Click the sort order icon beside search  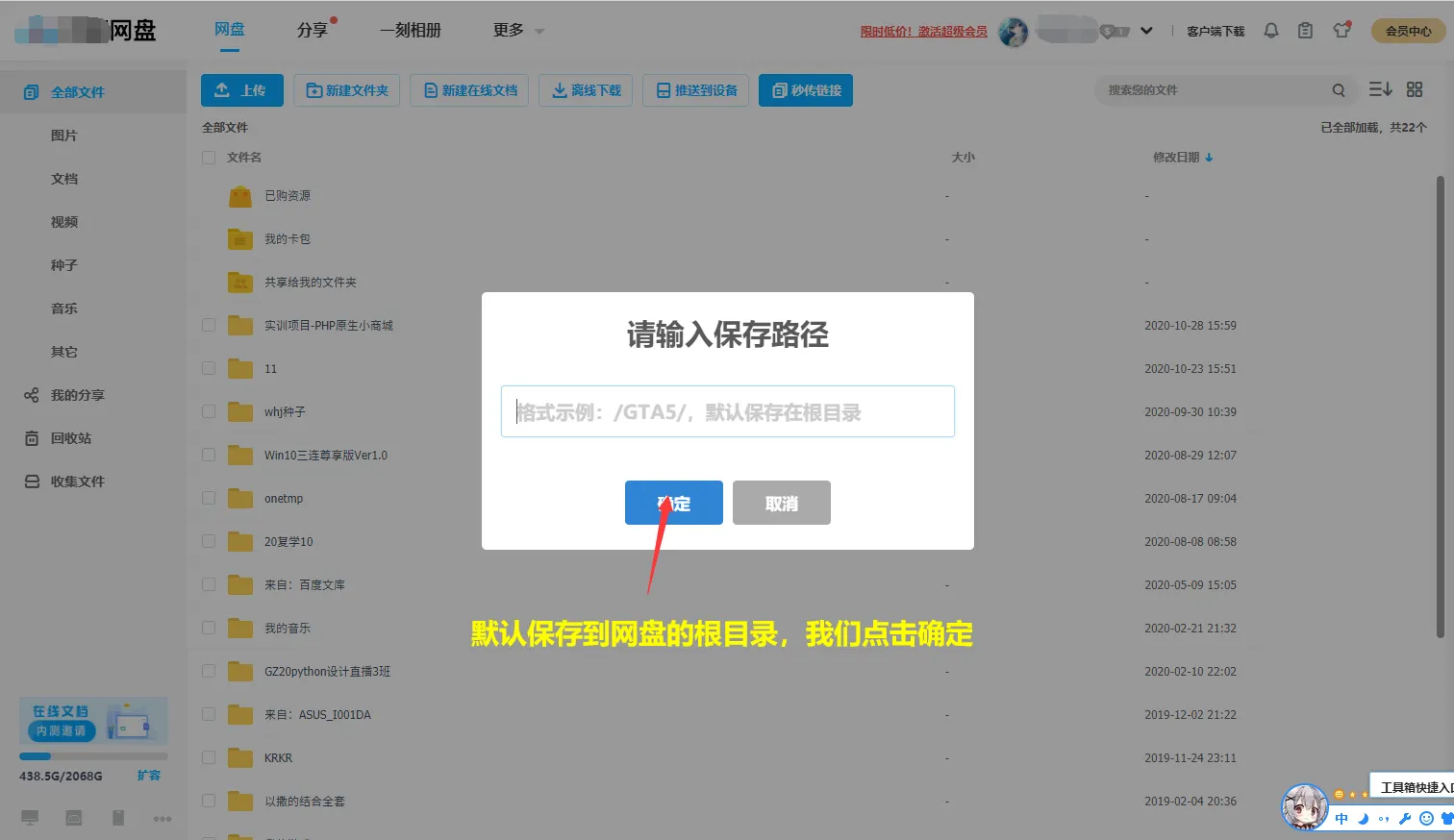click(x=1380, y=88)
